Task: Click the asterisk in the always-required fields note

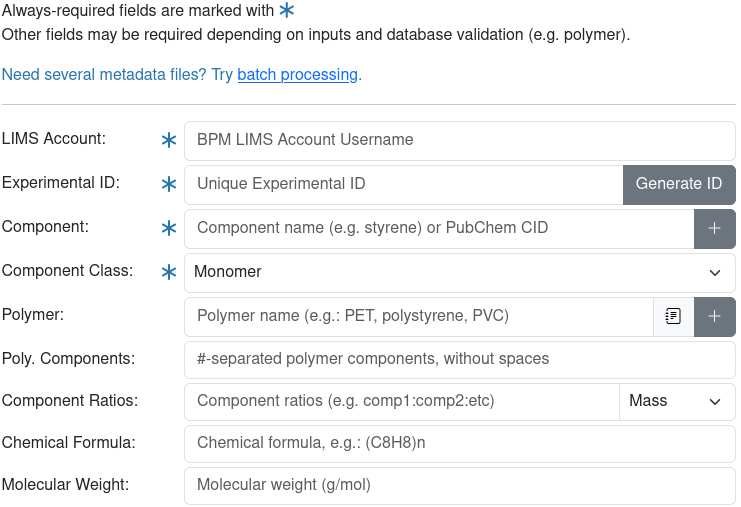Action: click(x=287, y=11)
